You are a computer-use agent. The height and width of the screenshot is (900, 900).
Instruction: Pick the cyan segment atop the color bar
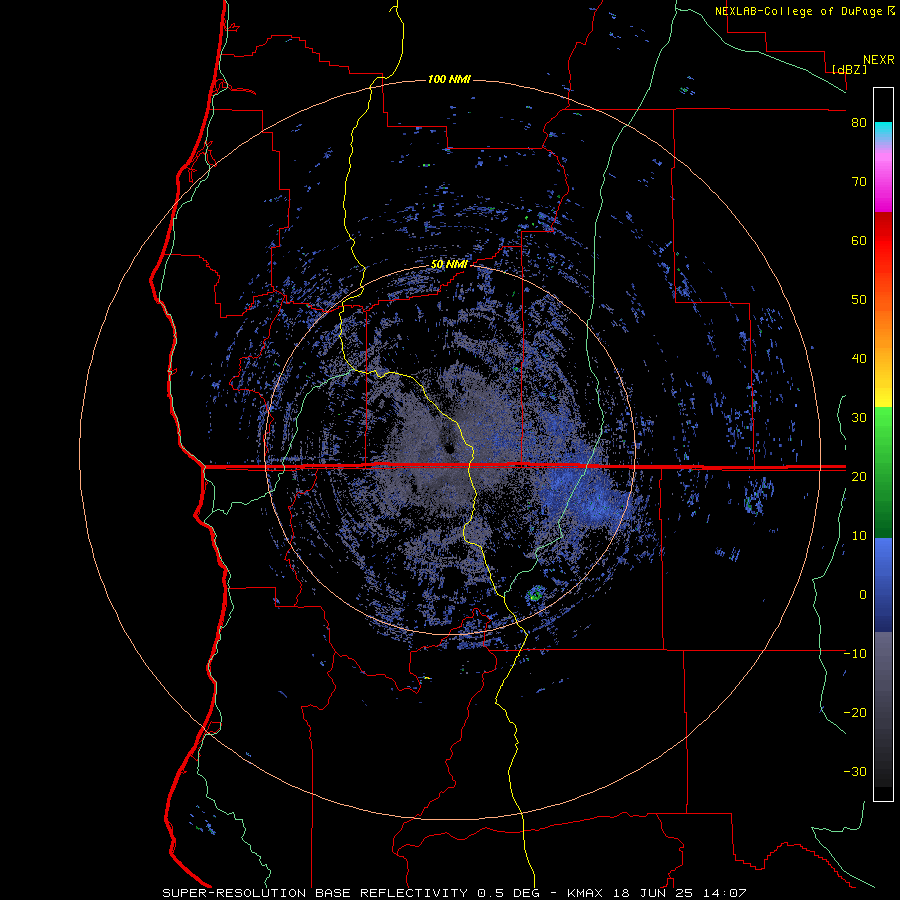pyautogui.click(x=883, y=132)
